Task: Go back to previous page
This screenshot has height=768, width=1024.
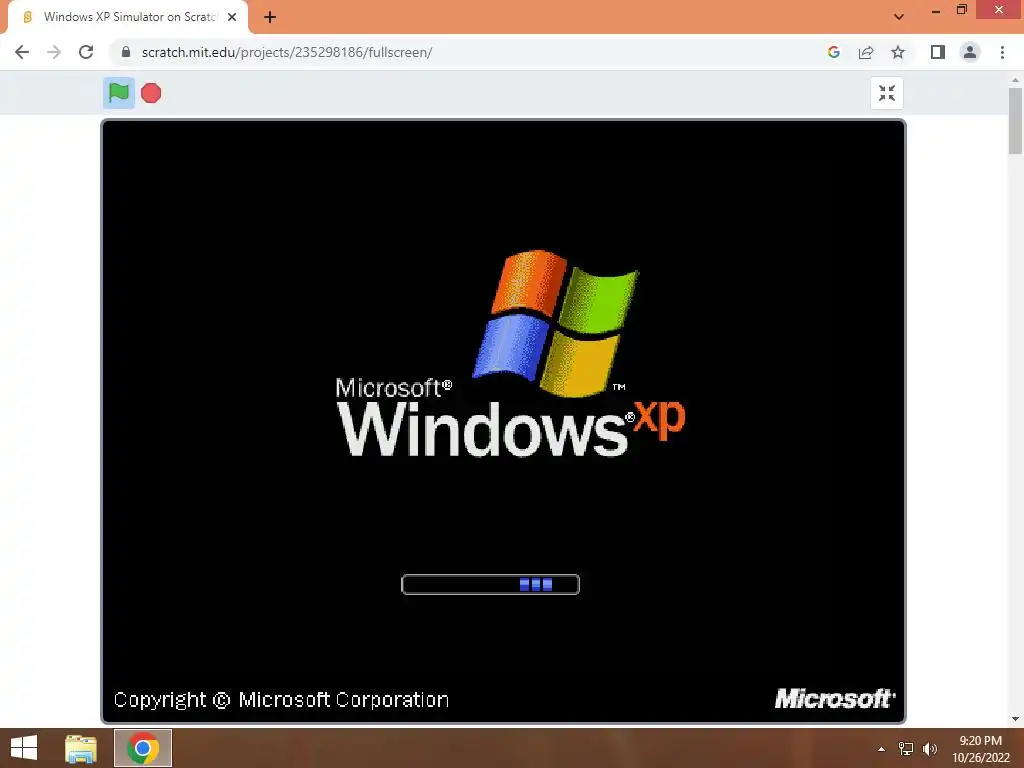Action: (22, 52)
